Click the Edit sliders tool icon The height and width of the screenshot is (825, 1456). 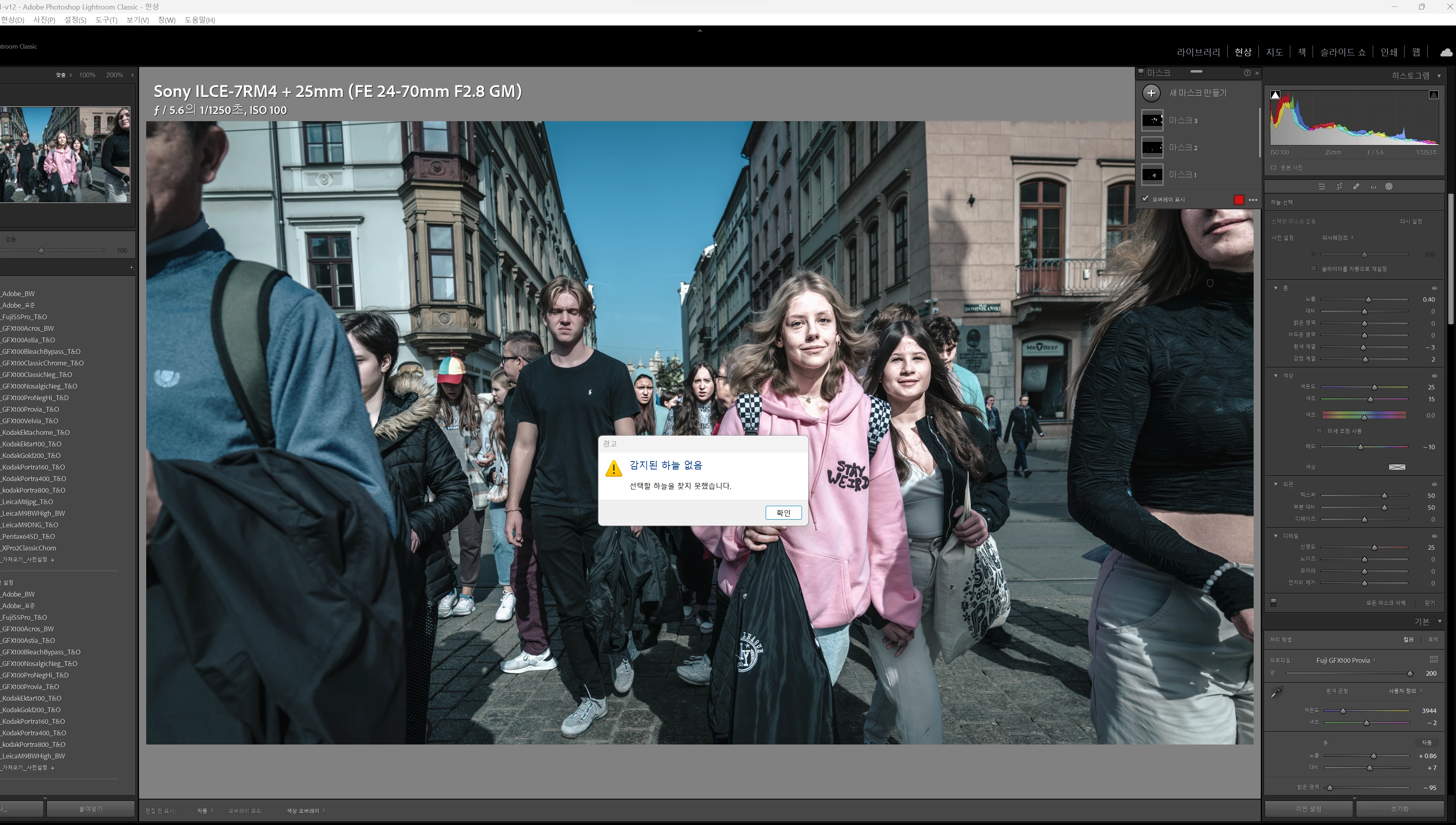[x=1322, y=187]
